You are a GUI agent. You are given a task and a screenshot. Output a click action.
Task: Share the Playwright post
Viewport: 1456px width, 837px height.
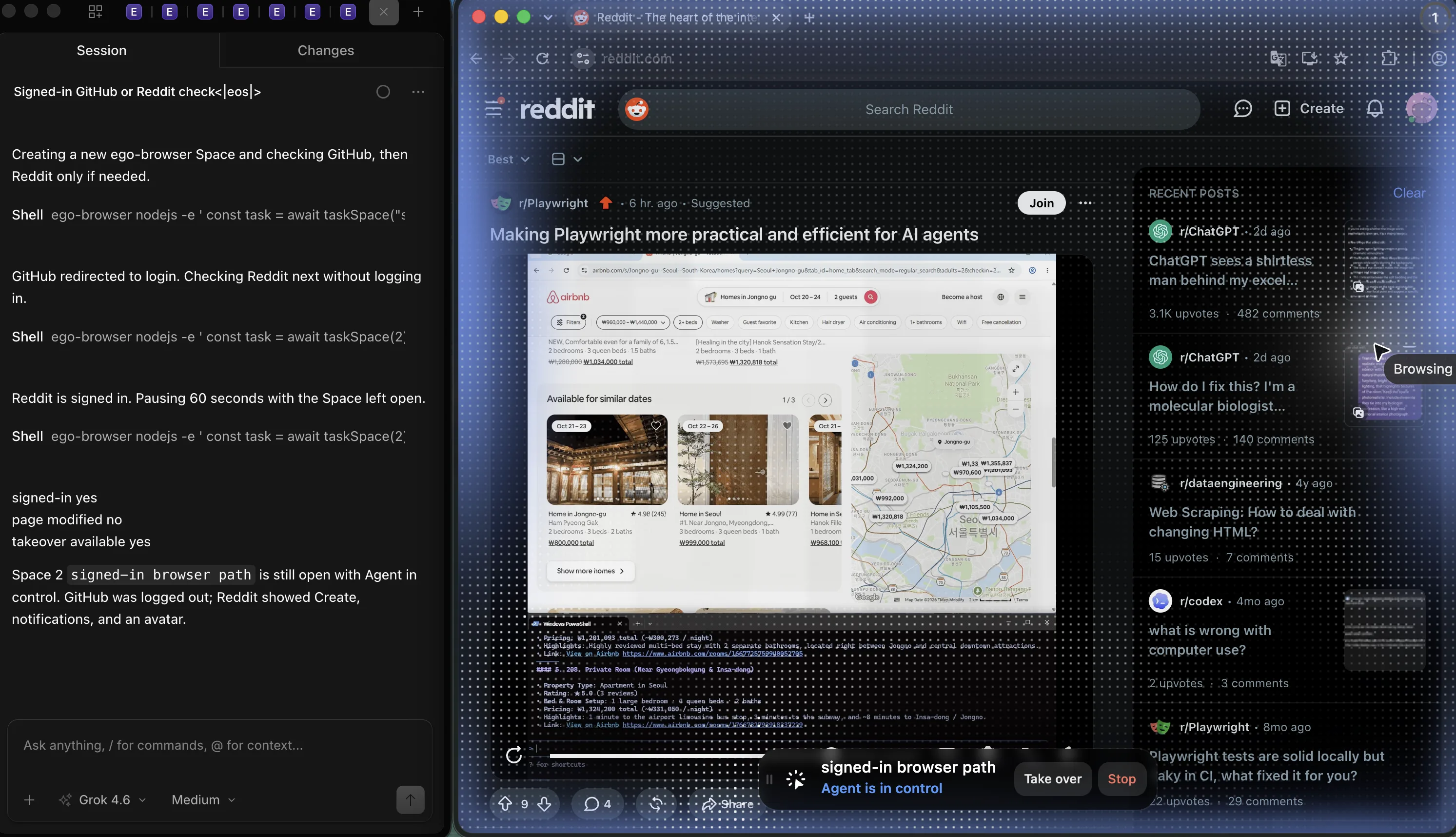point(728,804)
